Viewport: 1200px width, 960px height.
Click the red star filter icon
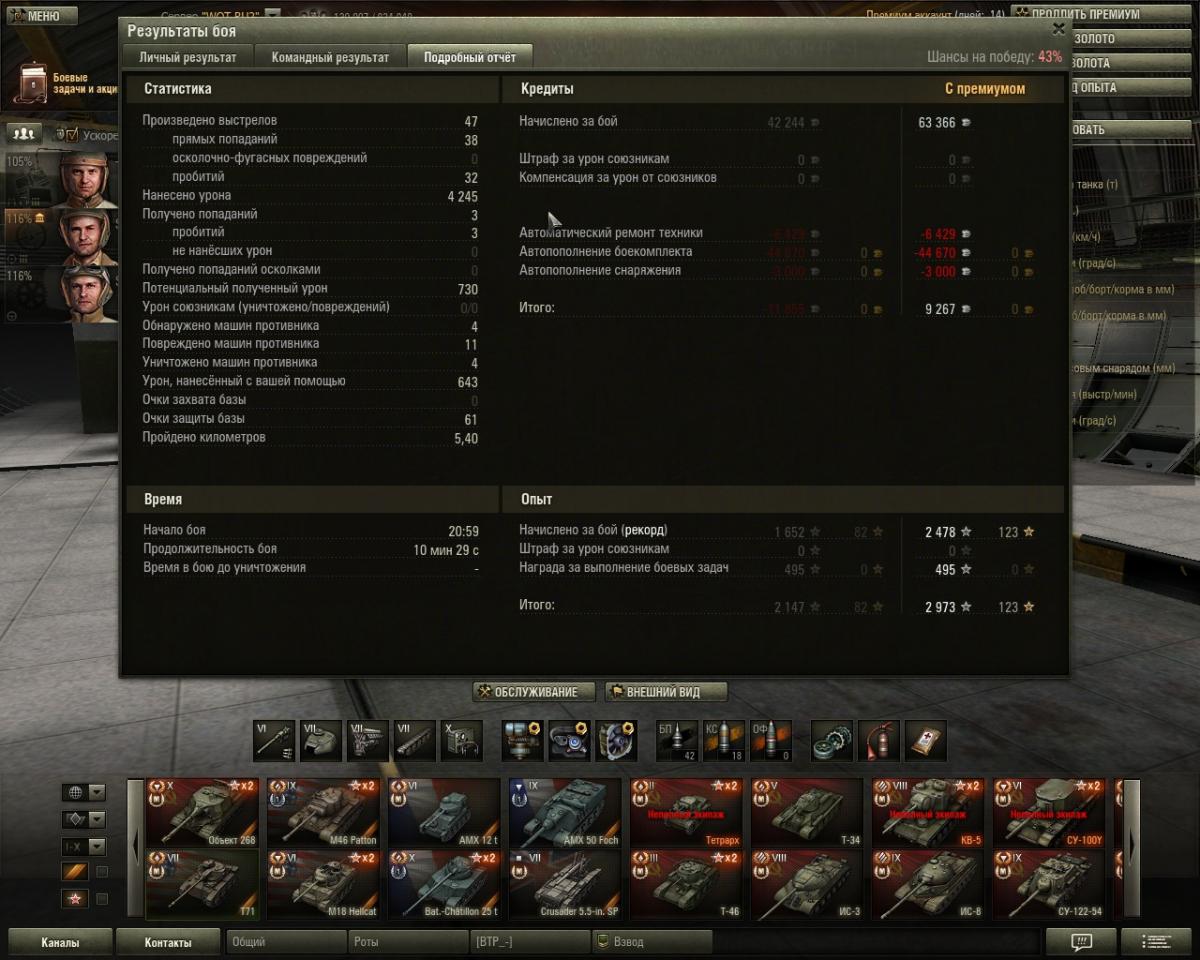pos(74,899)
